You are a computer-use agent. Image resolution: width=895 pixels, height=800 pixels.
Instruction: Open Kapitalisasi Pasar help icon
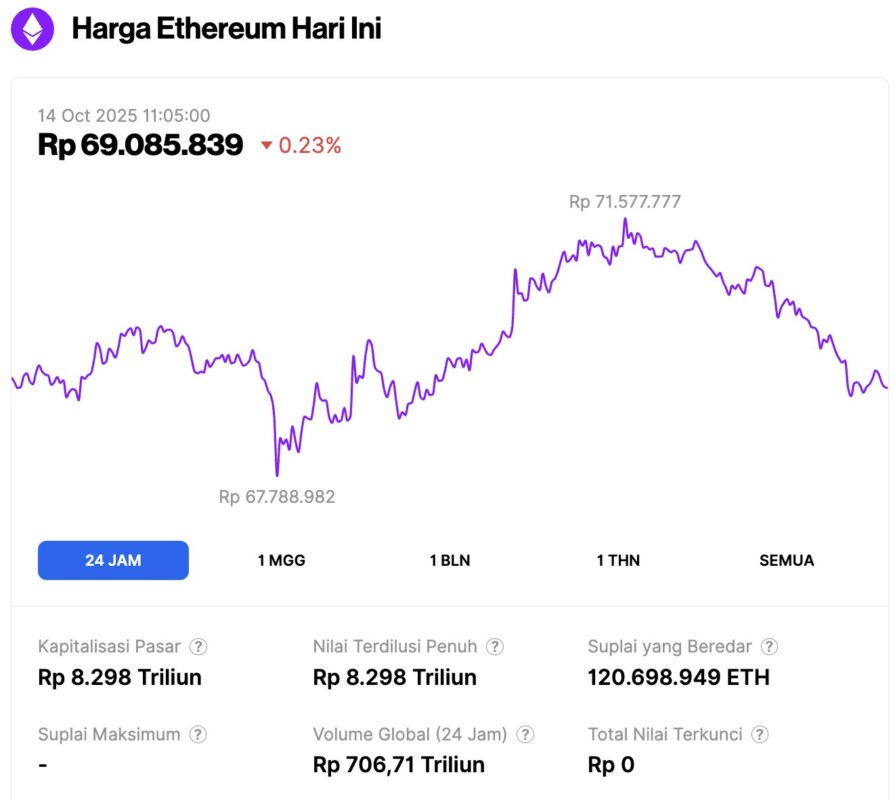pos(199,647)
